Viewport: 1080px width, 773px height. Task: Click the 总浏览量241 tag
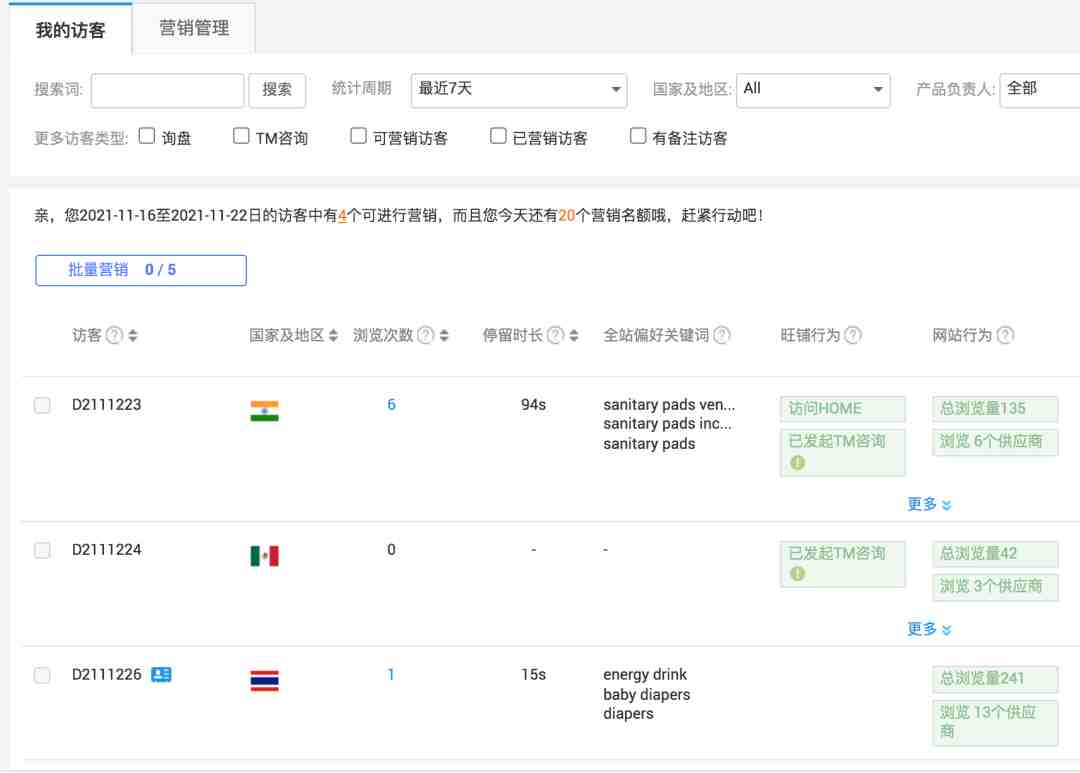coord(995,679)
